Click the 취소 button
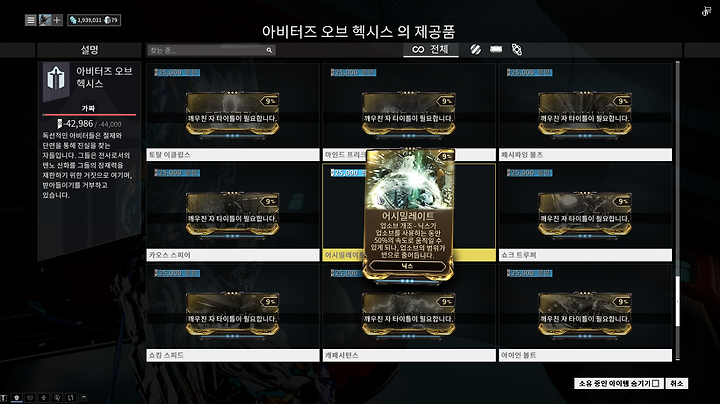 click(x=676, y=383)
